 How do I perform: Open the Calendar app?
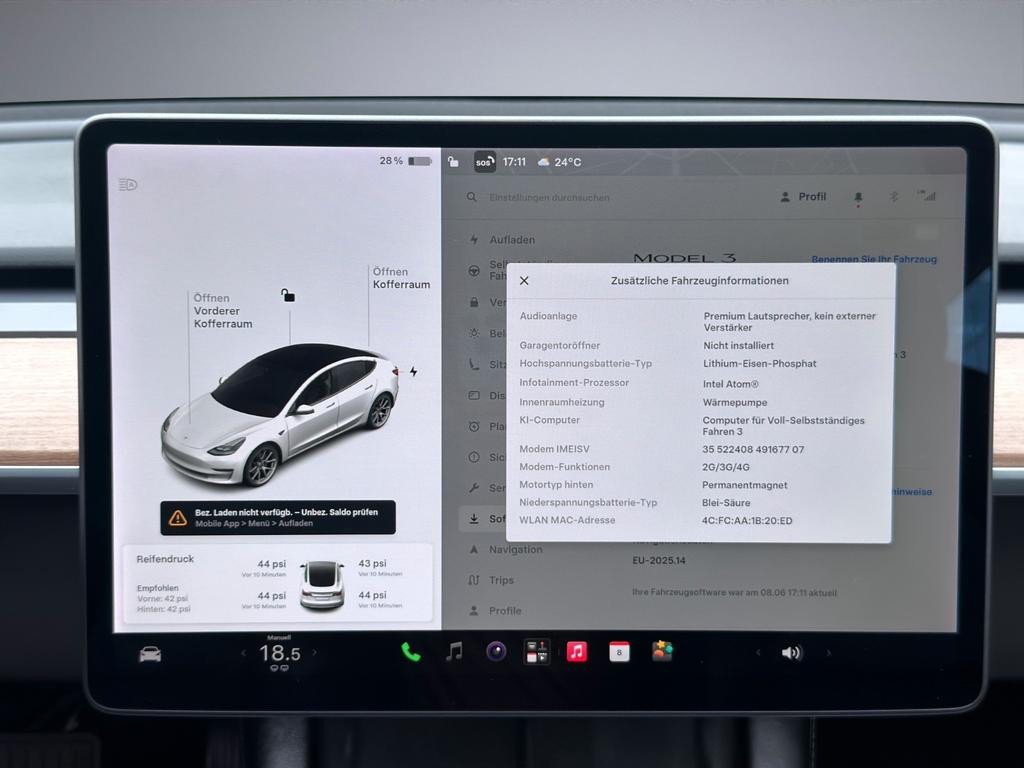(619, 651)
